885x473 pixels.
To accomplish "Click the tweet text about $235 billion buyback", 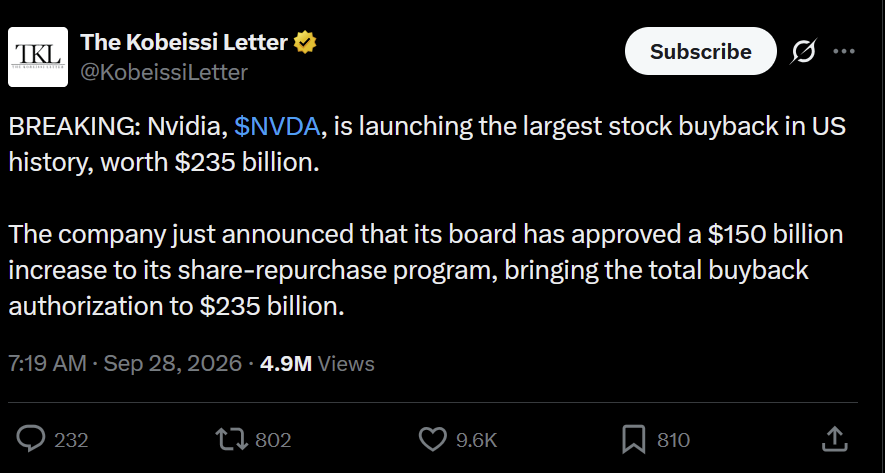I will [427, 216].
